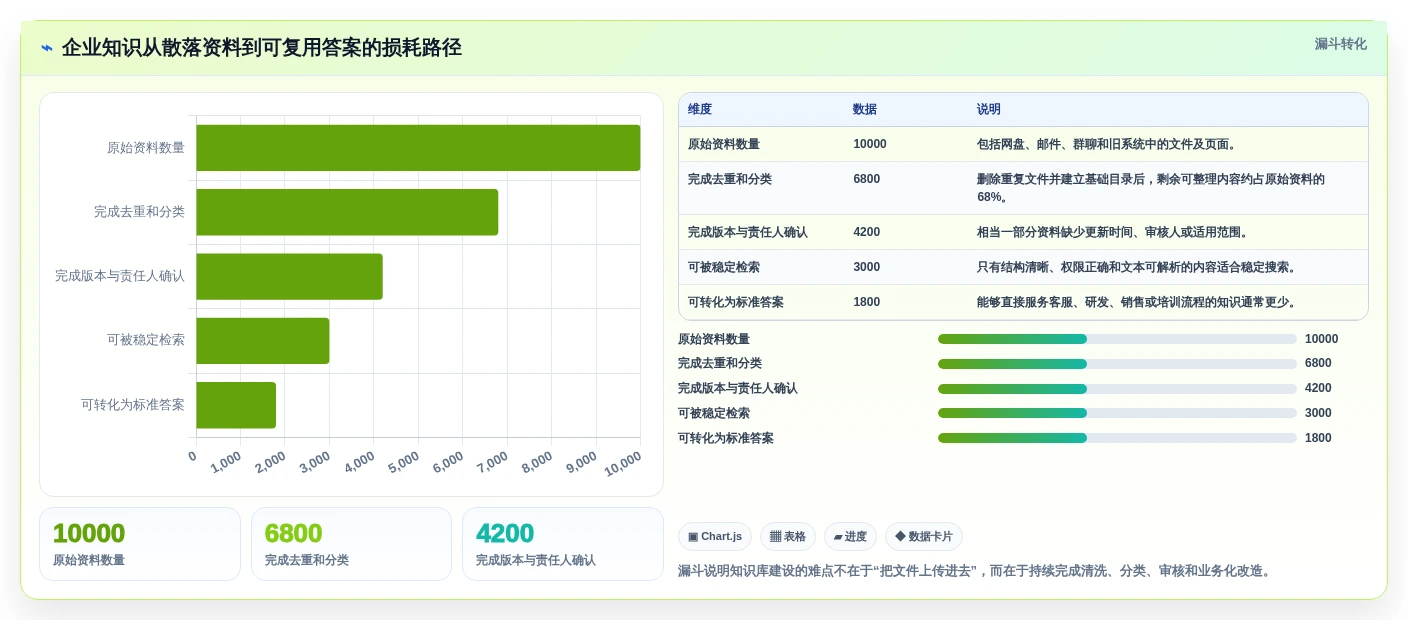Click the lightning icon beside the title

point(47,48)
